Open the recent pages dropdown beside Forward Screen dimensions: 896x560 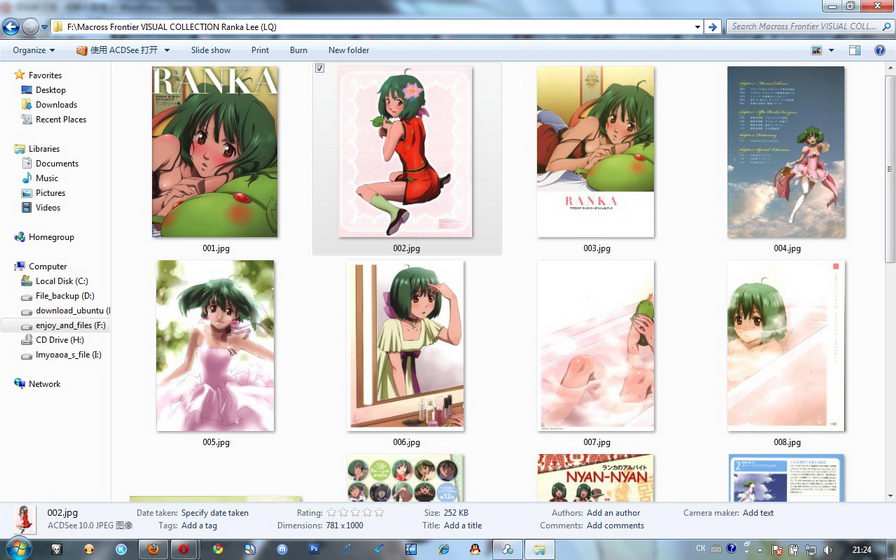click(x=45, y=27)
